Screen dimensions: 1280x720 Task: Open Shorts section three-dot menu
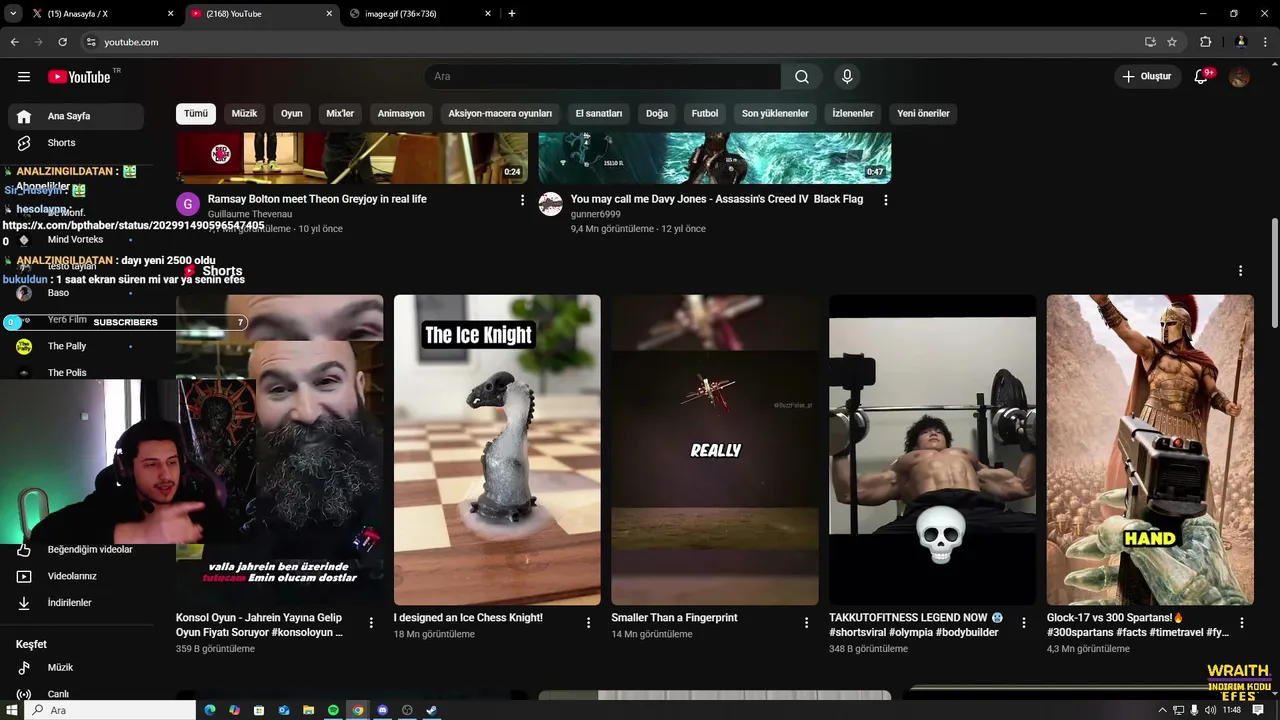click(x=1241, y=271)
